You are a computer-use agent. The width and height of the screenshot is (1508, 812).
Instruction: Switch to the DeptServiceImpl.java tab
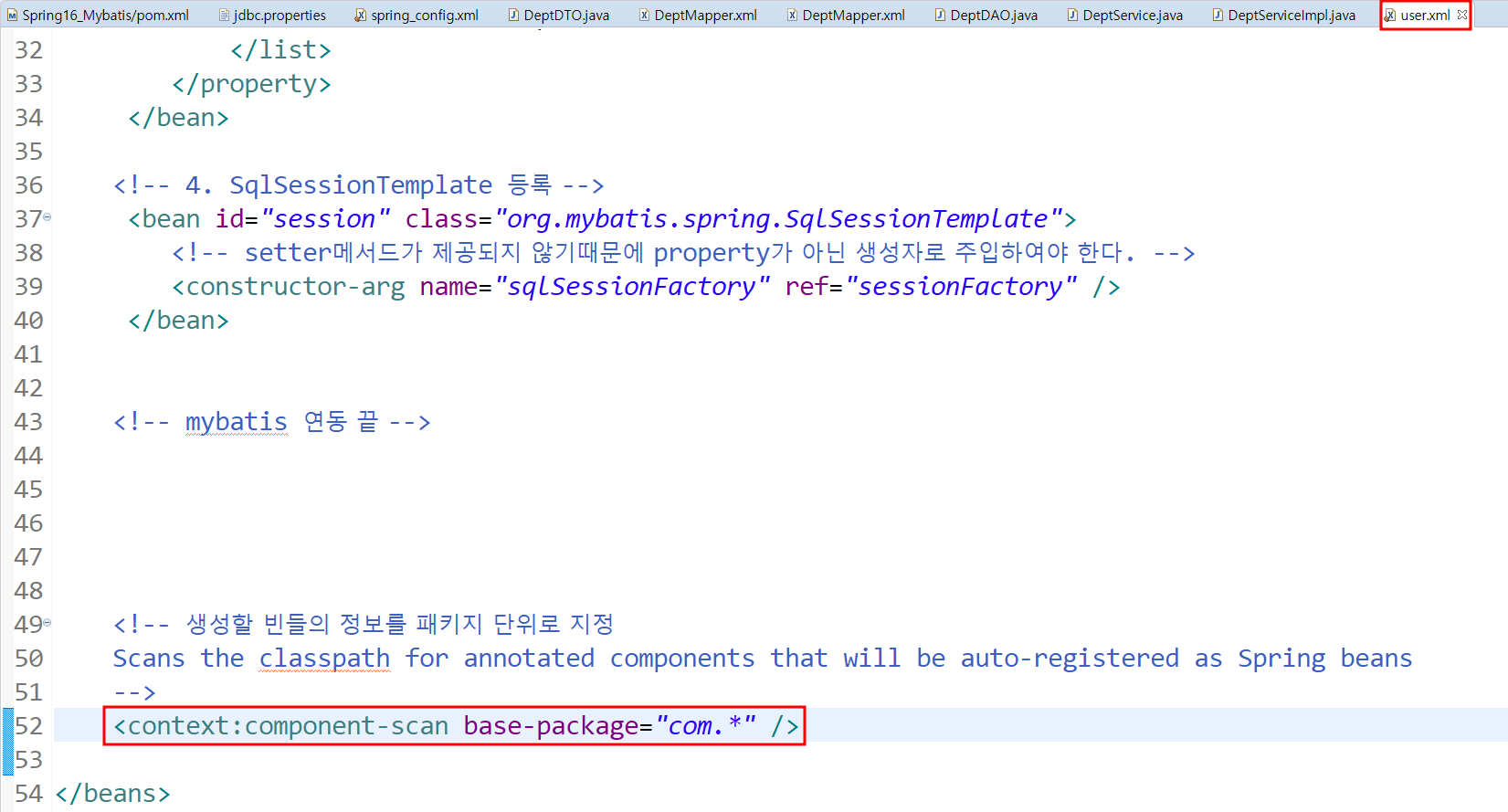1283,15
